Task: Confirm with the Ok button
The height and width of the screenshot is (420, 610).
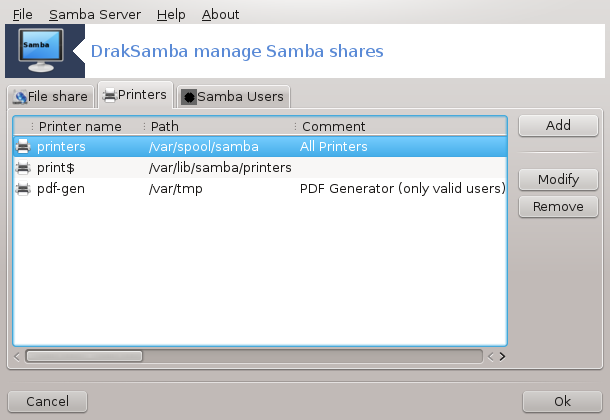Action: click(x=562, y=401)
